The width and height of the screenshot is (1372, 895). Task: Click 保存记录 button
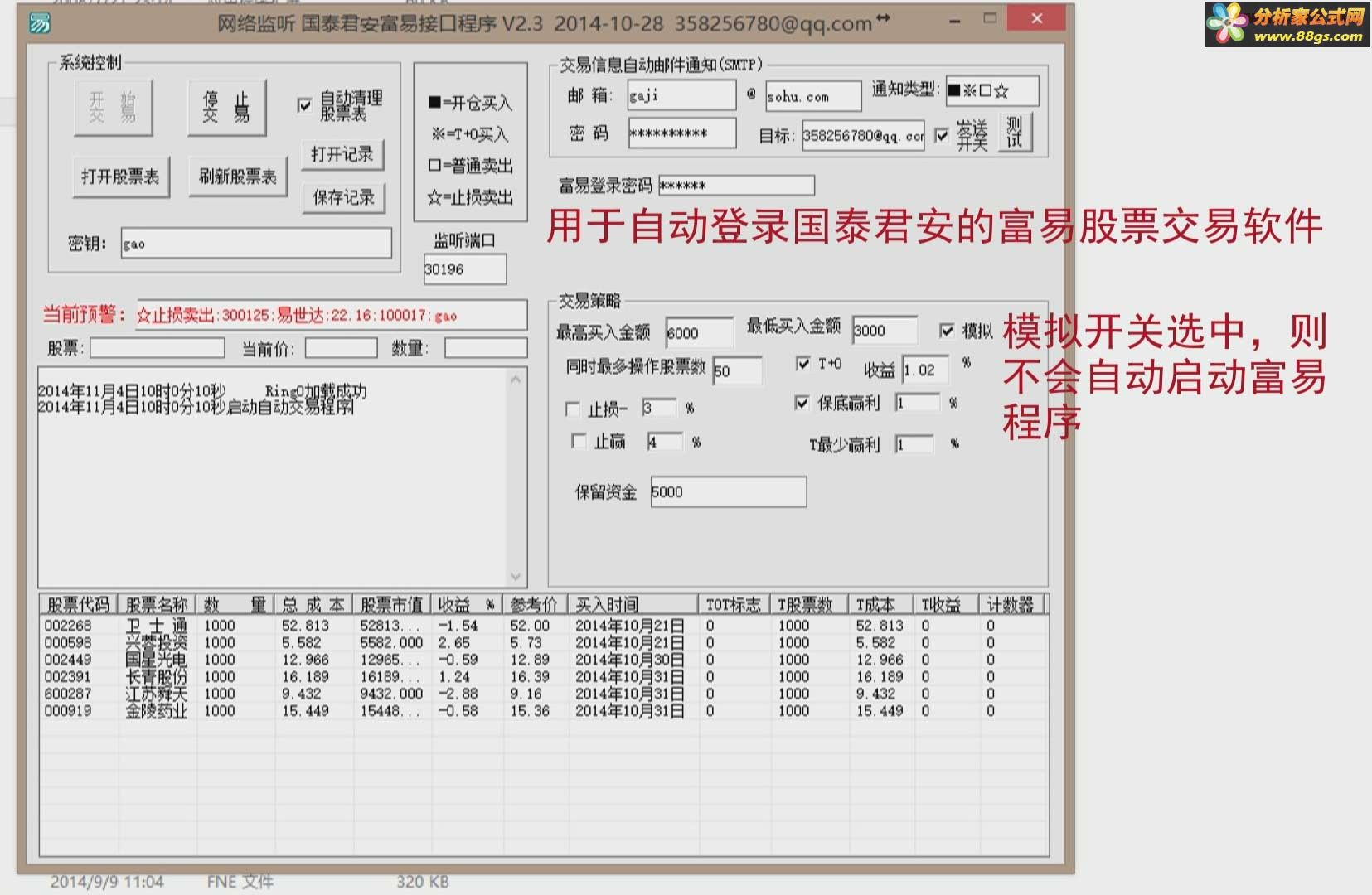tap(343, 197)
